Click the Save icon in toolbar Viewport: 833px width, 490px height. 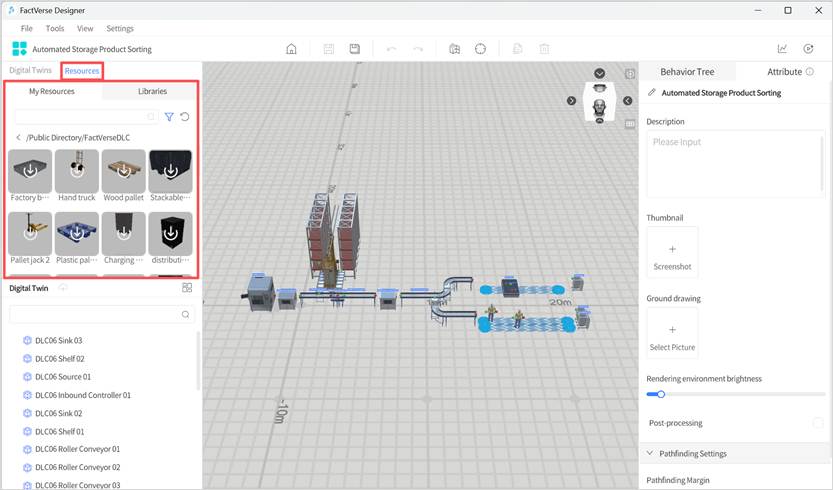(355, 49)
